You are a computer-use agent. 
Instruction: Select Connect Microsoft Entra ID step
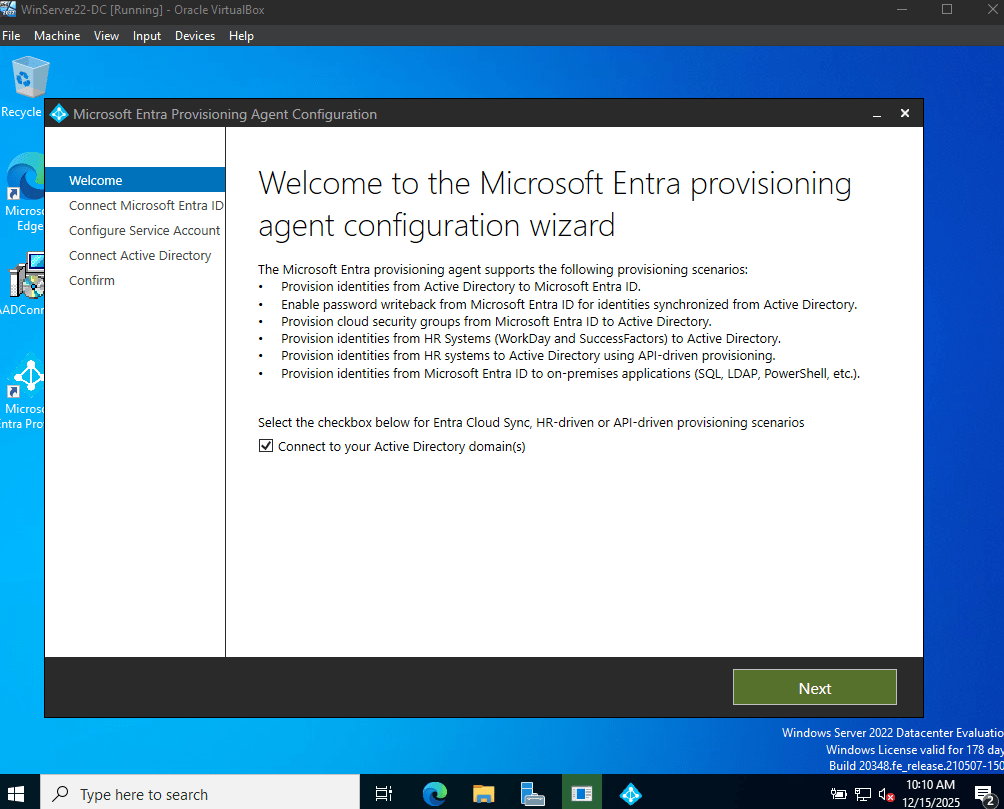click(146, 206)
